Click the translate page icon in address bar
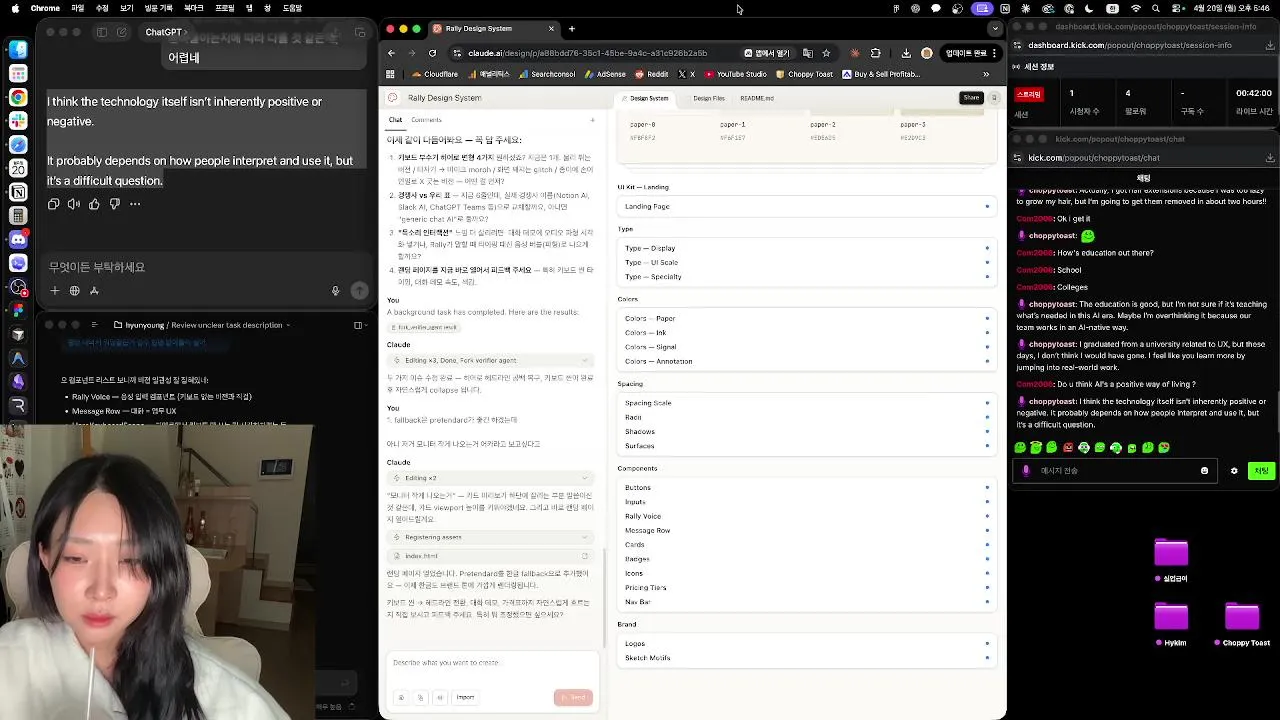Viewport: 1280px width, 720px height. click(x=807, y=53)
